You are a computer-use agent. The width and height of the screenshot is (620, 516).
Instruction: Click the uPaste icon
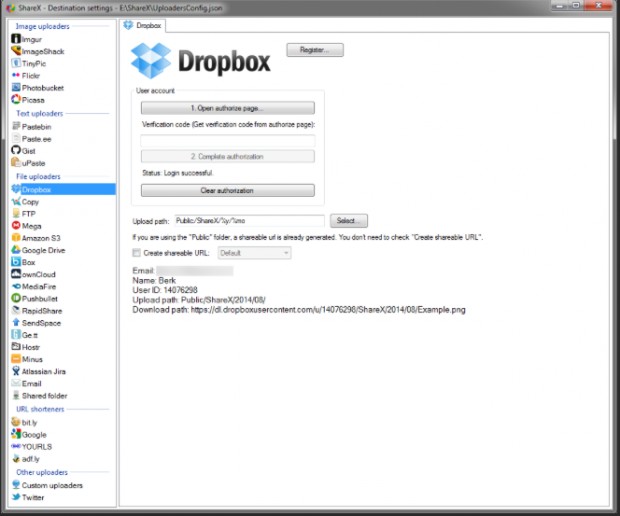tap(16, 163)
